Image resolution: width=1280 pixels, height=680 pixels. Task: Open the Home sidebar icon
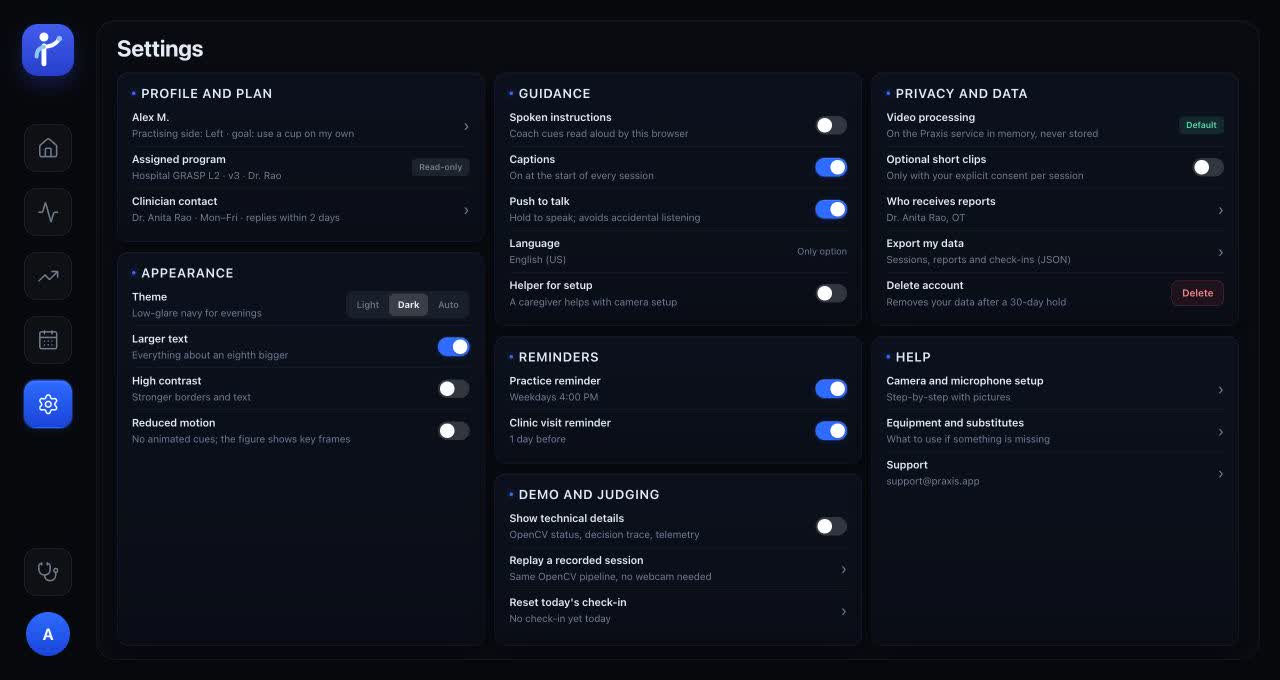[x=48, y=148]
